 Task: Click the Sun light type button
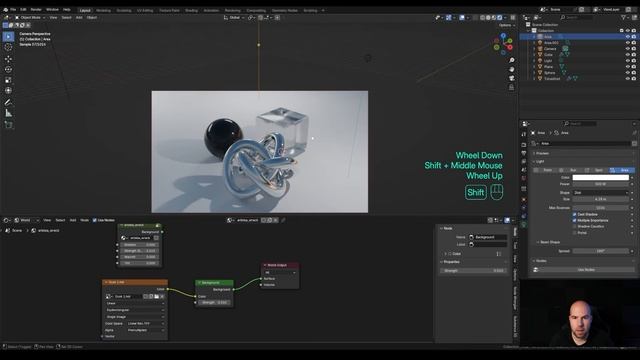point(571,170)
